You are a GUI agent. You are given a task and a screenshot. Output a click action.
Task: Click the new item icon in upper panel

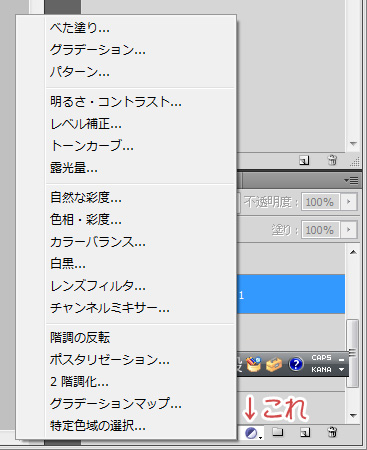pyautogui.click(x=304, y=161)
